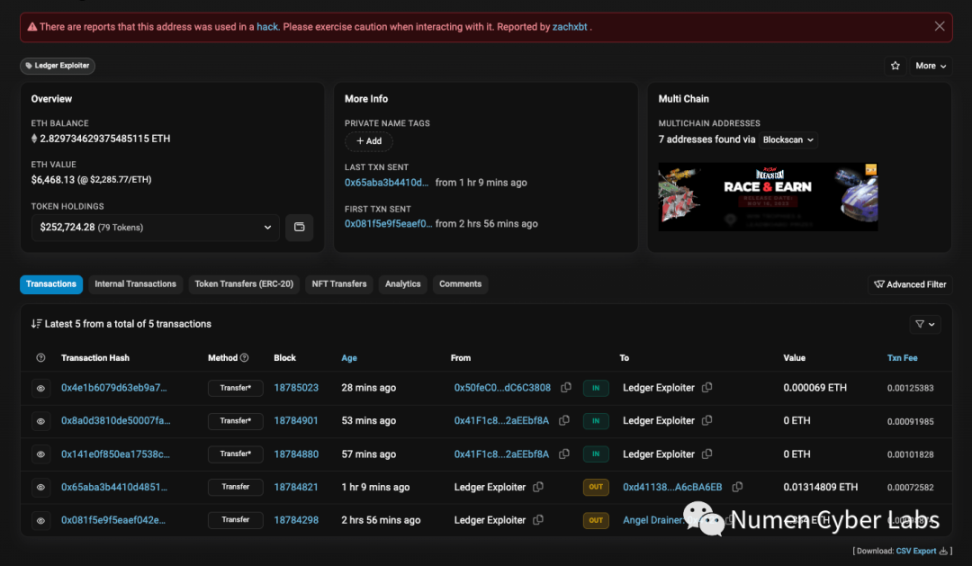Open block 18785023

click(x=296, y=387)
